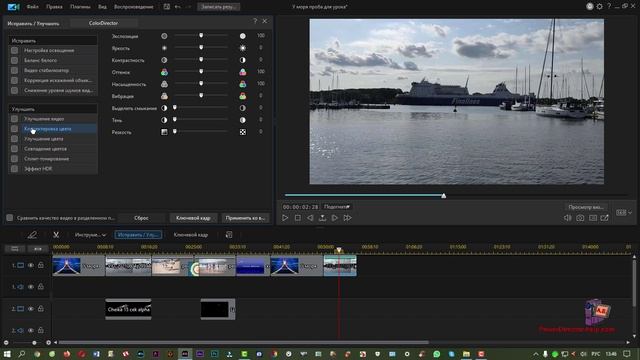
Task: Step to next frame in preview
Action: click(x=335, y=218)
